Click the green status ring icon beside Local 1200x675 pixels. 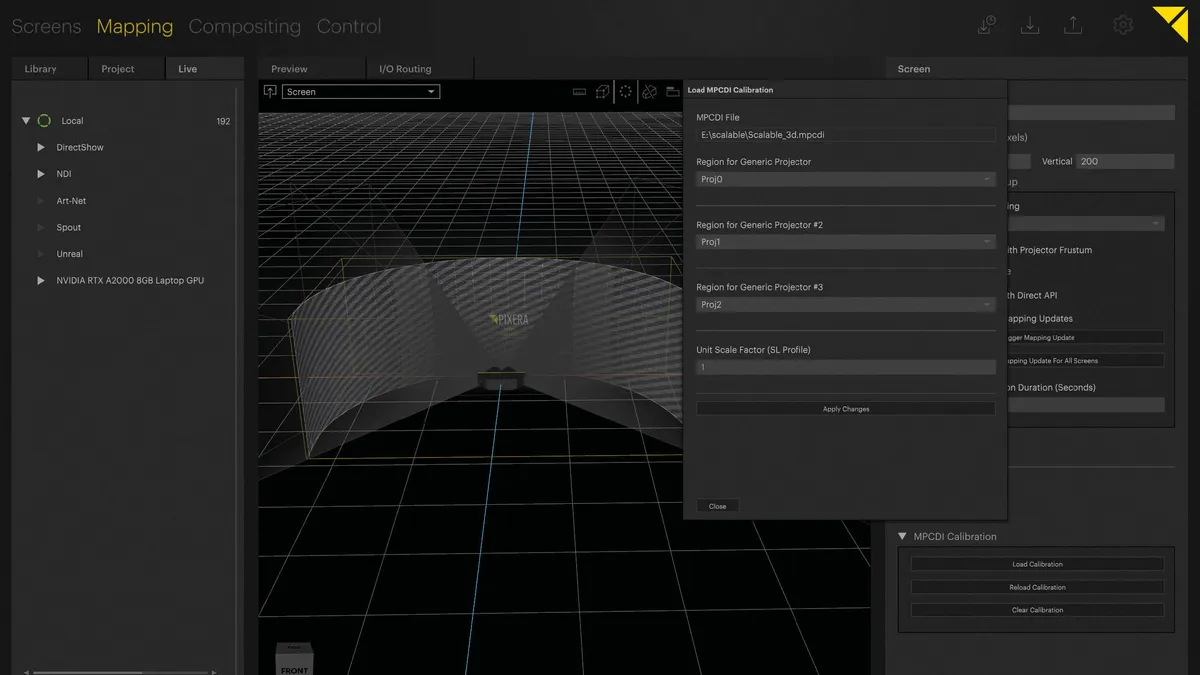(x=44, y=121)
